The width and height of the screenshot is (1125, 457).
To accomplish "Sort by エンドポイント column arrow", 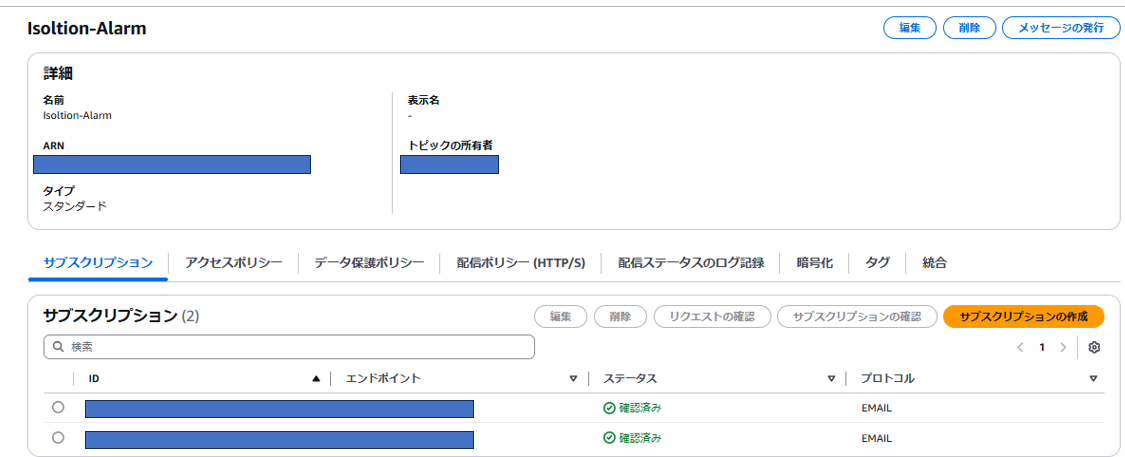I will [x=573, y=379].
